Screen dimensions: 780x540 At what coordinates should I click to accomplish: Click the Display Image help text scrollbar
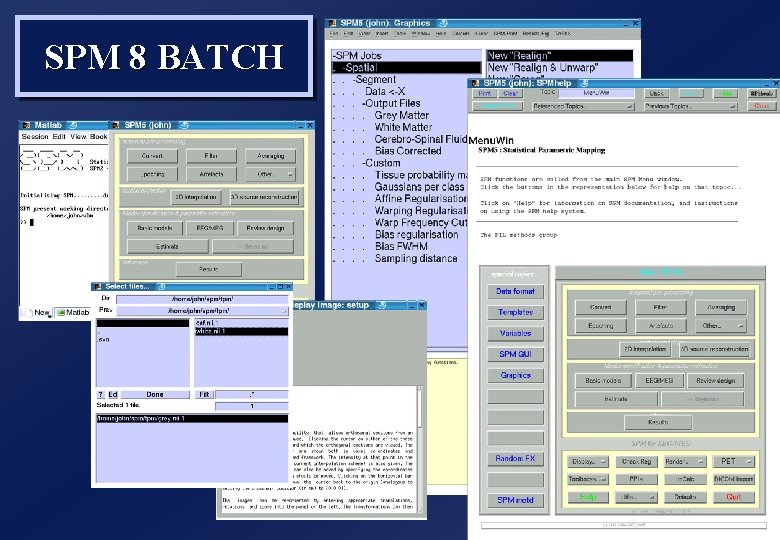(420, 448)
